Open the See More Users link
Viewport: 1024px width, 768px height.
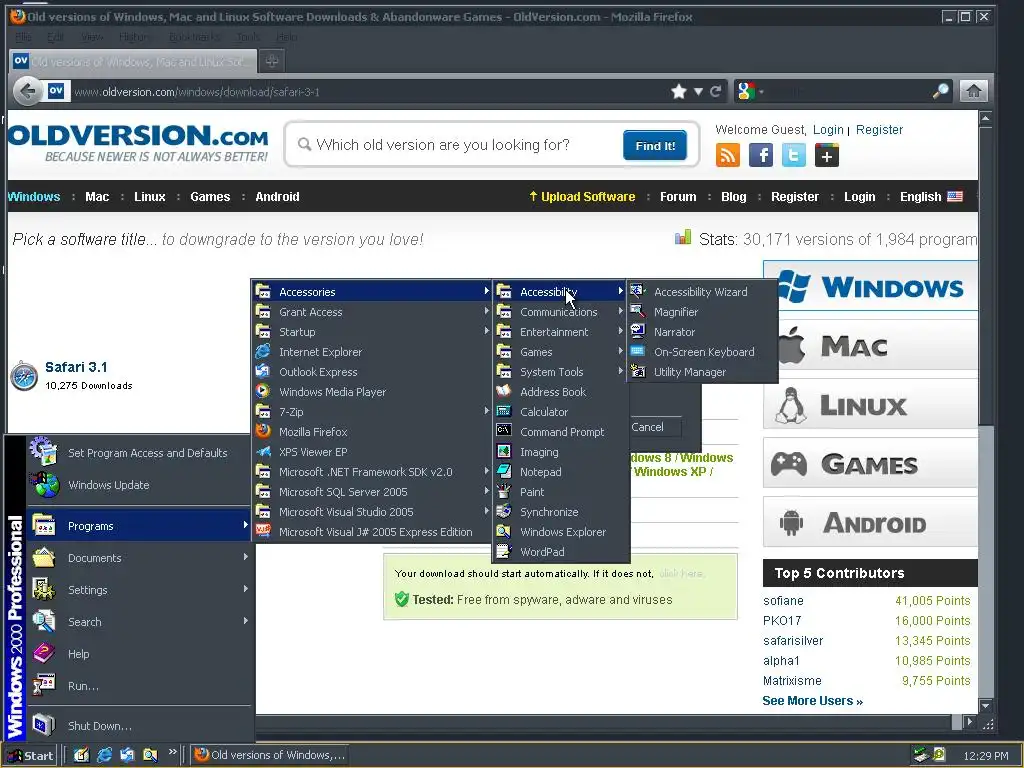point(812,701)
